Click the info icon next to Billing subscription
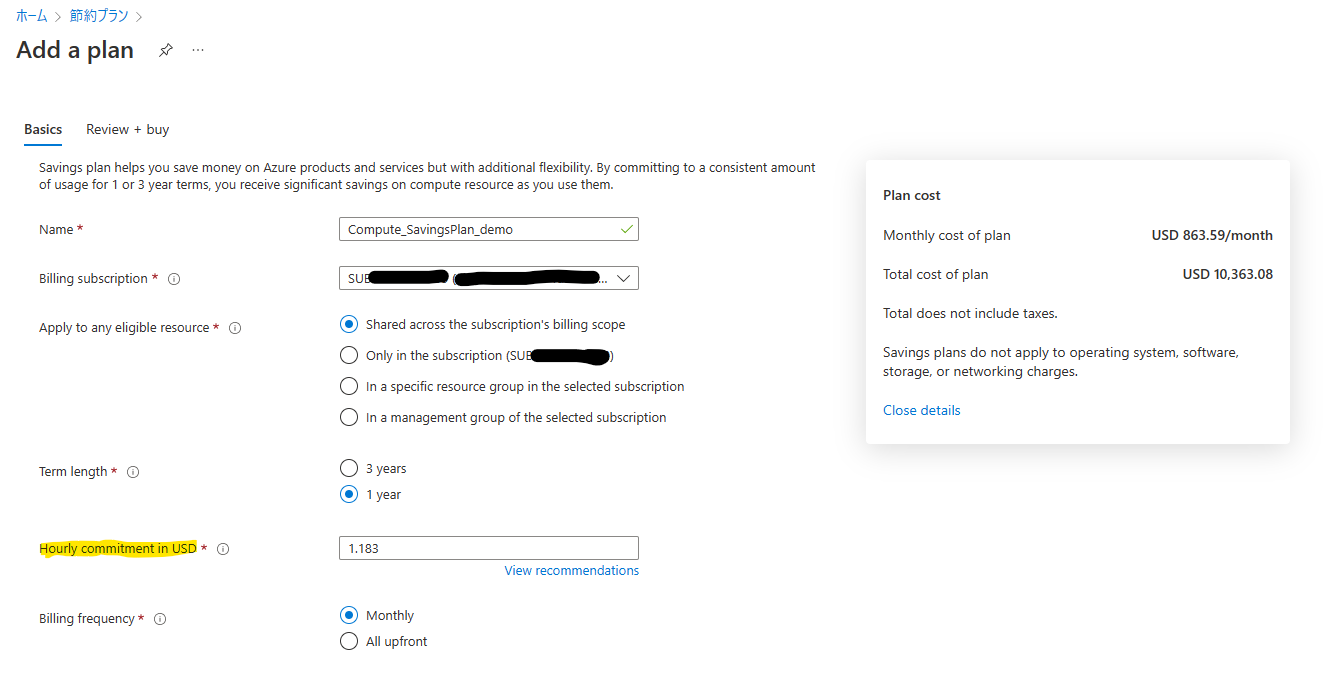 click(x=175, y=278)
